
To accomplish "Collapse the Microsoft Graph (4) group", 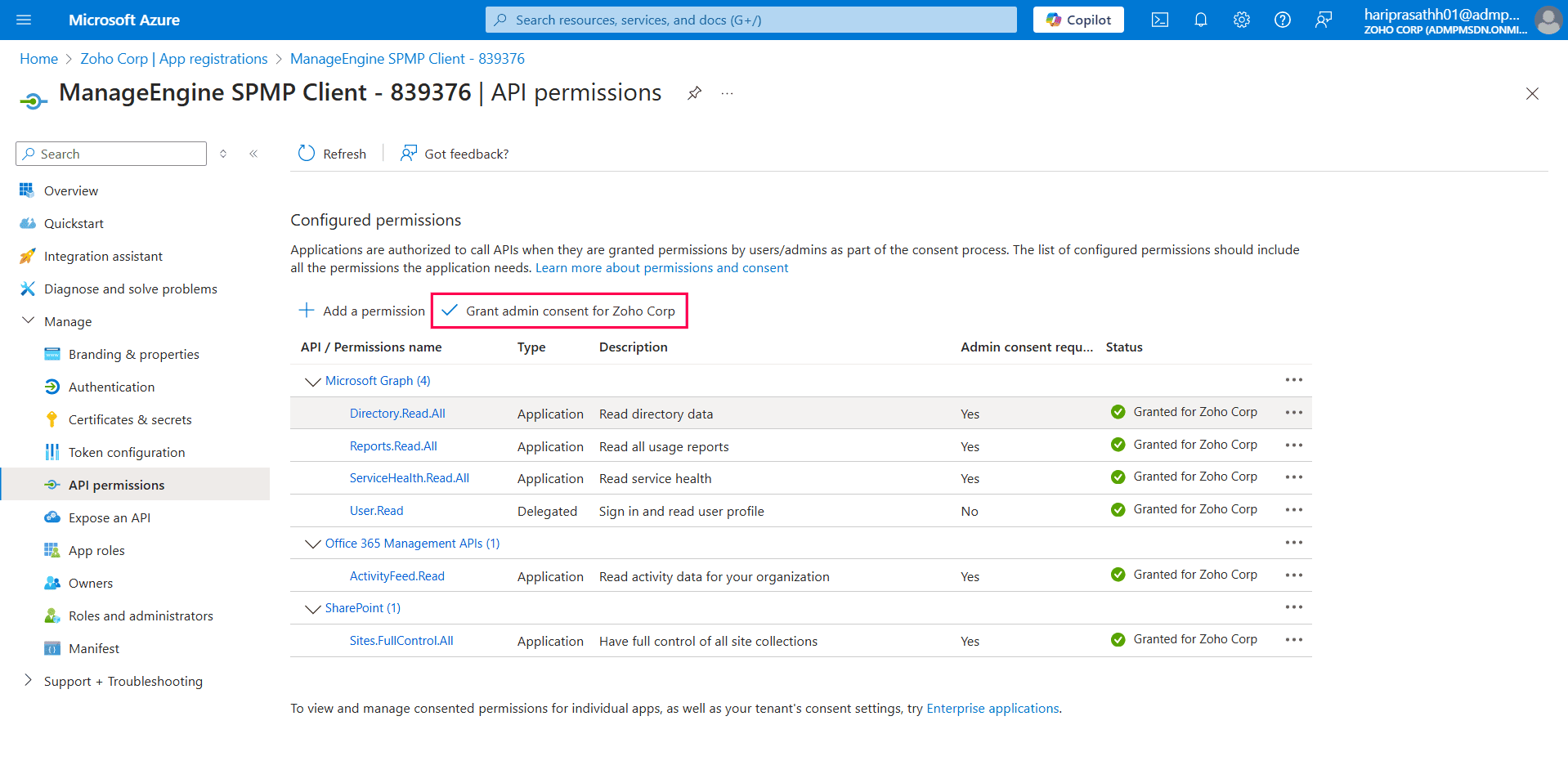I will (312, 381).
